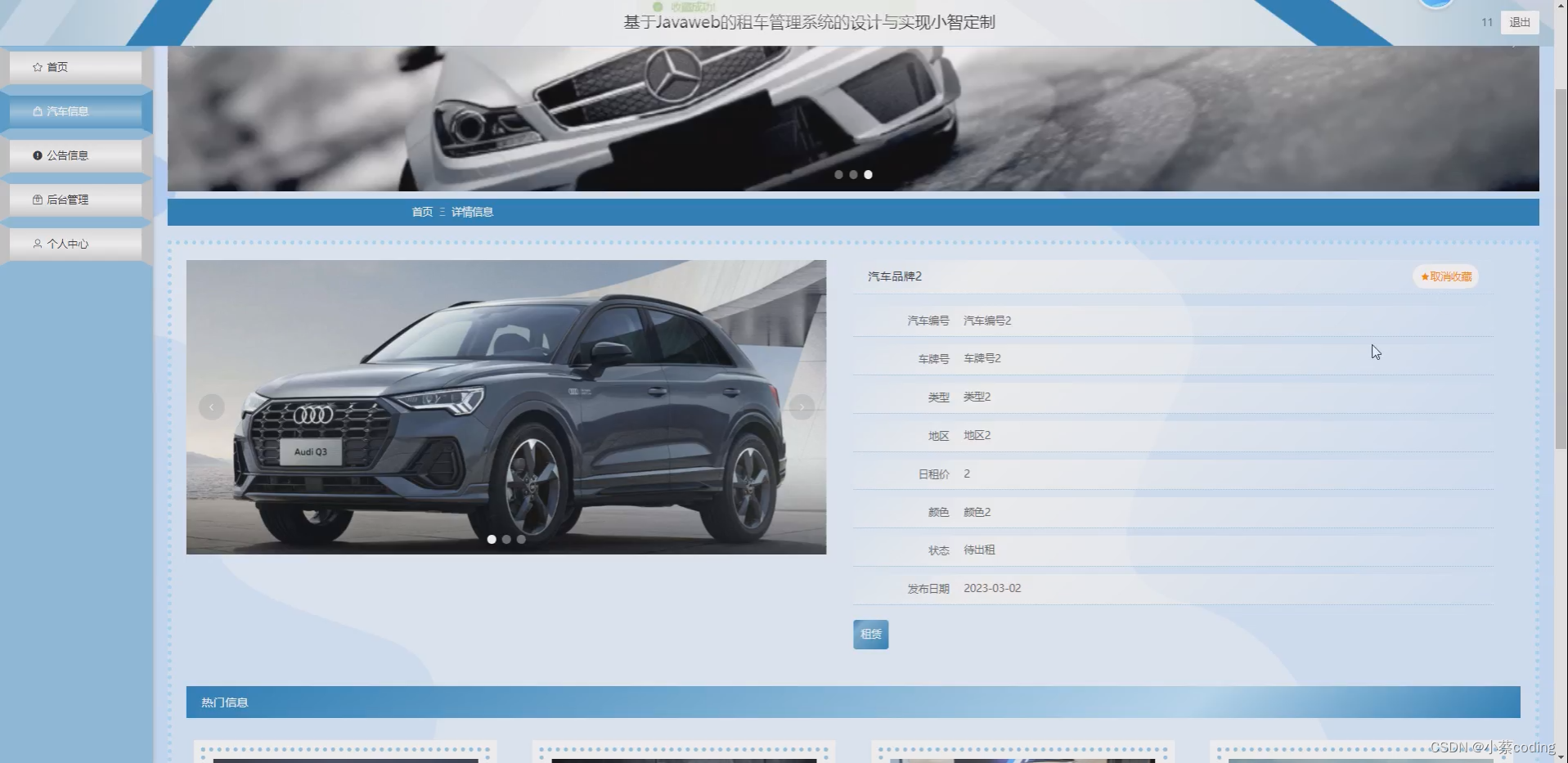
Task: Click the 热门信息 section header
Action: (x=853, y=702)
